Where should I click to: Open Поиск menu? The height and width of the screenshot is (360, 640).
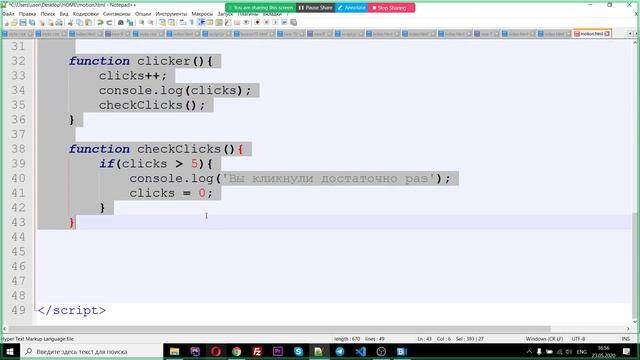click(48, 14)
